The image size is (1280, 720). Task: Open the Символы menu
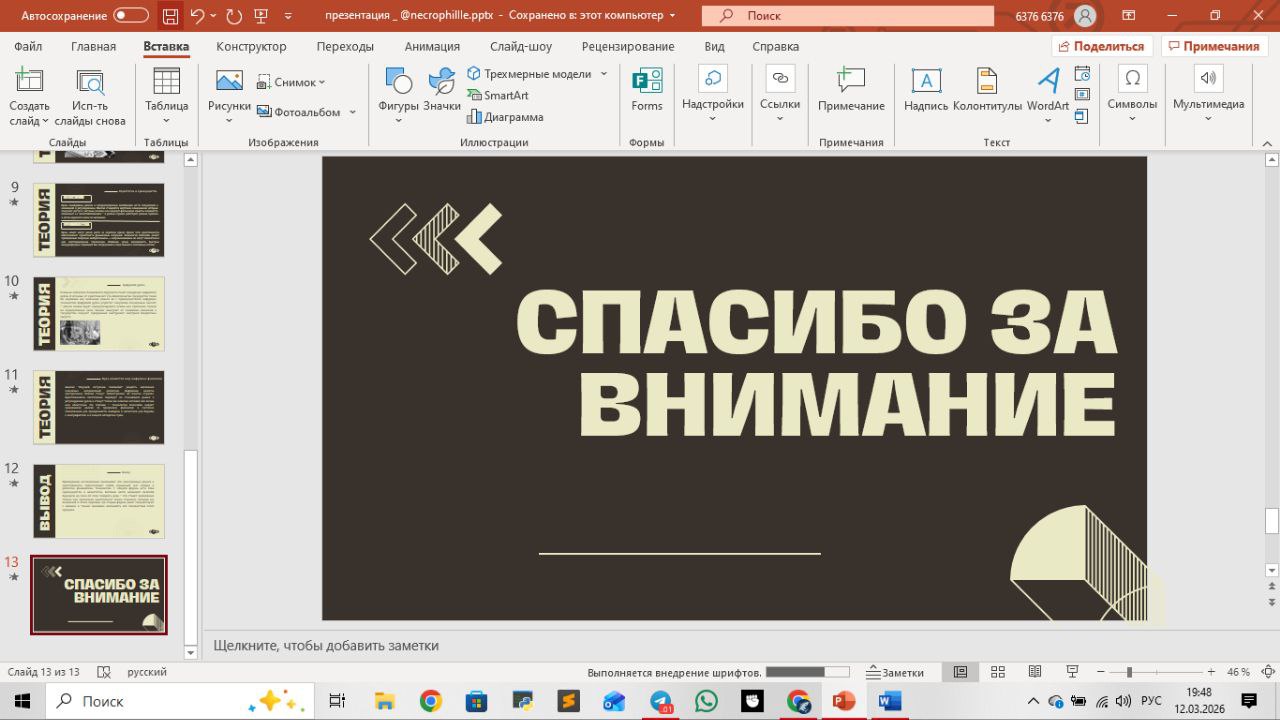click(x=1132, y=95)
